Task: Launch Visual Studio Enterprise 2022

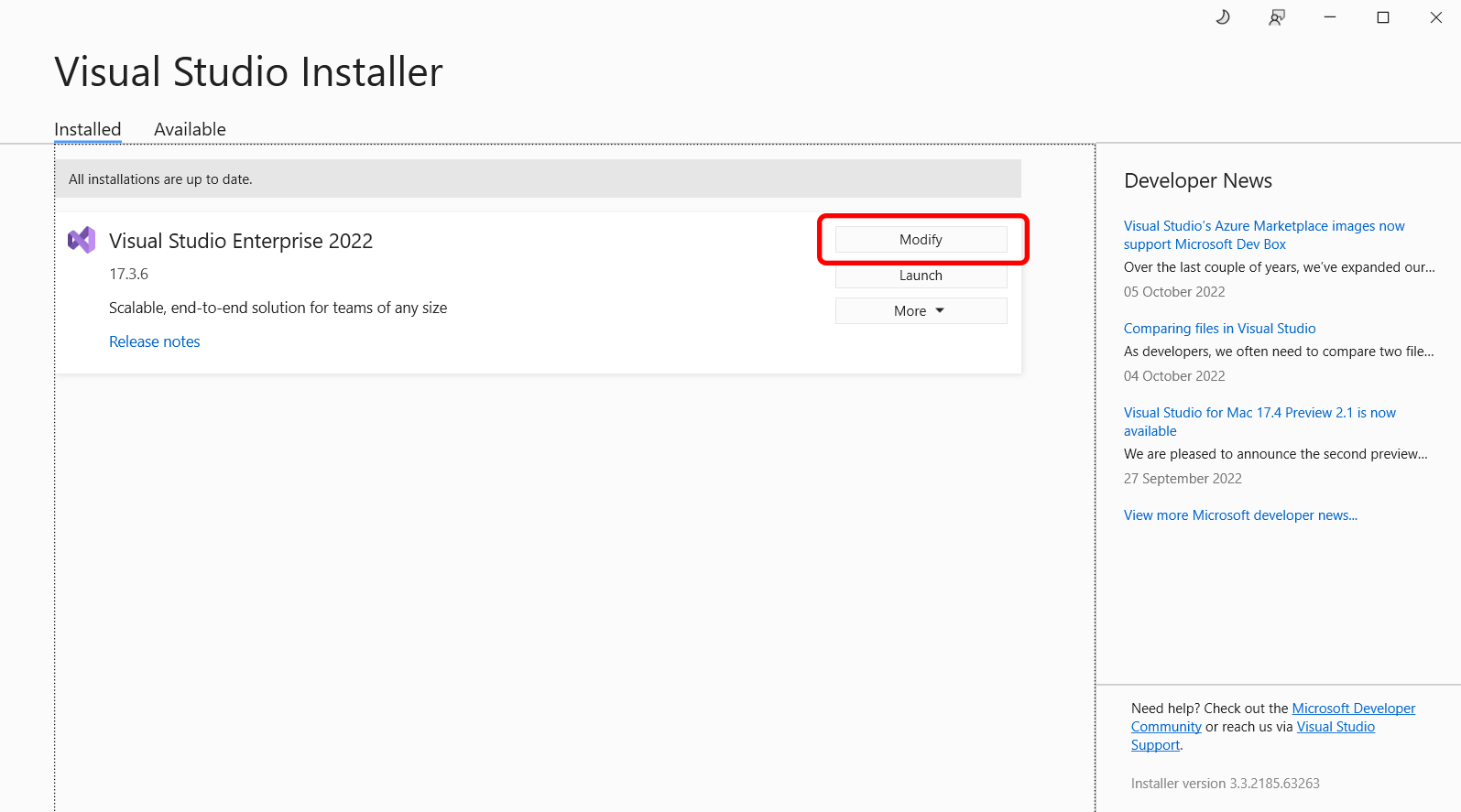Action: (x=921, y=276)
